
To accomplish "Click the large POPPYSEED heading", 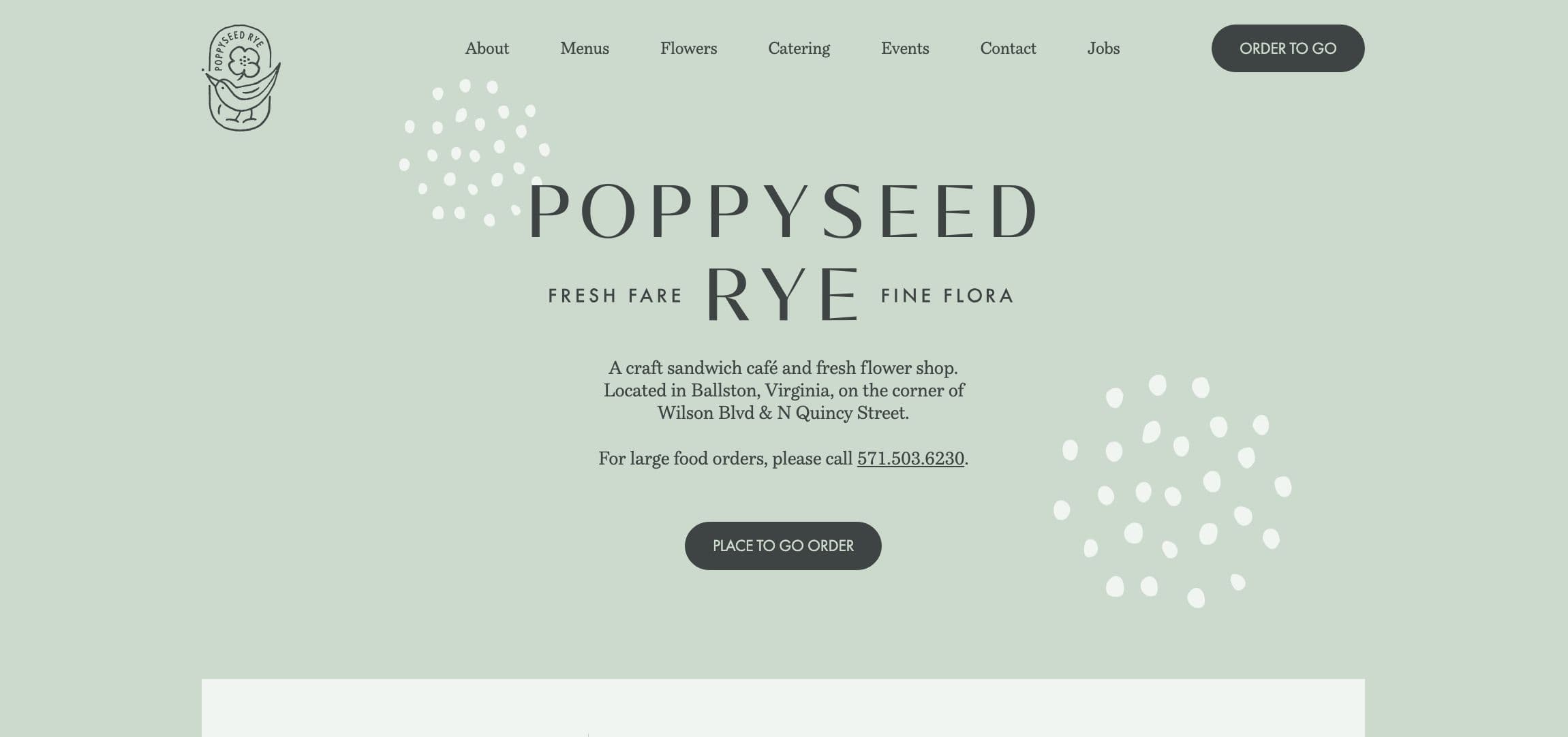I will [783, 210].
